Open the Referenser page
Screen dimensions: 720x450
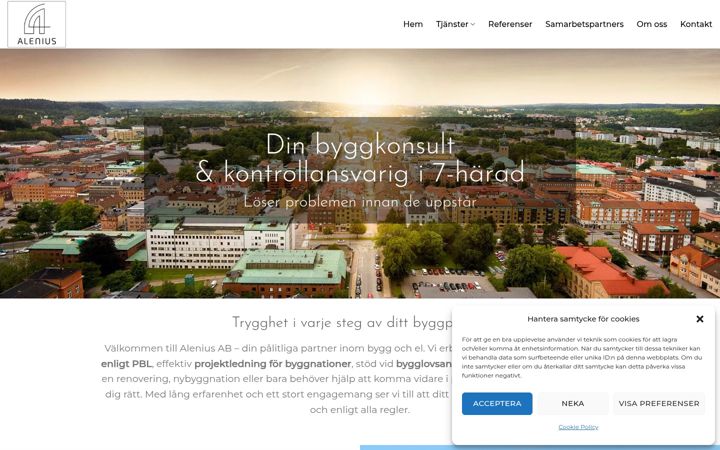click(x=510, y=24)
